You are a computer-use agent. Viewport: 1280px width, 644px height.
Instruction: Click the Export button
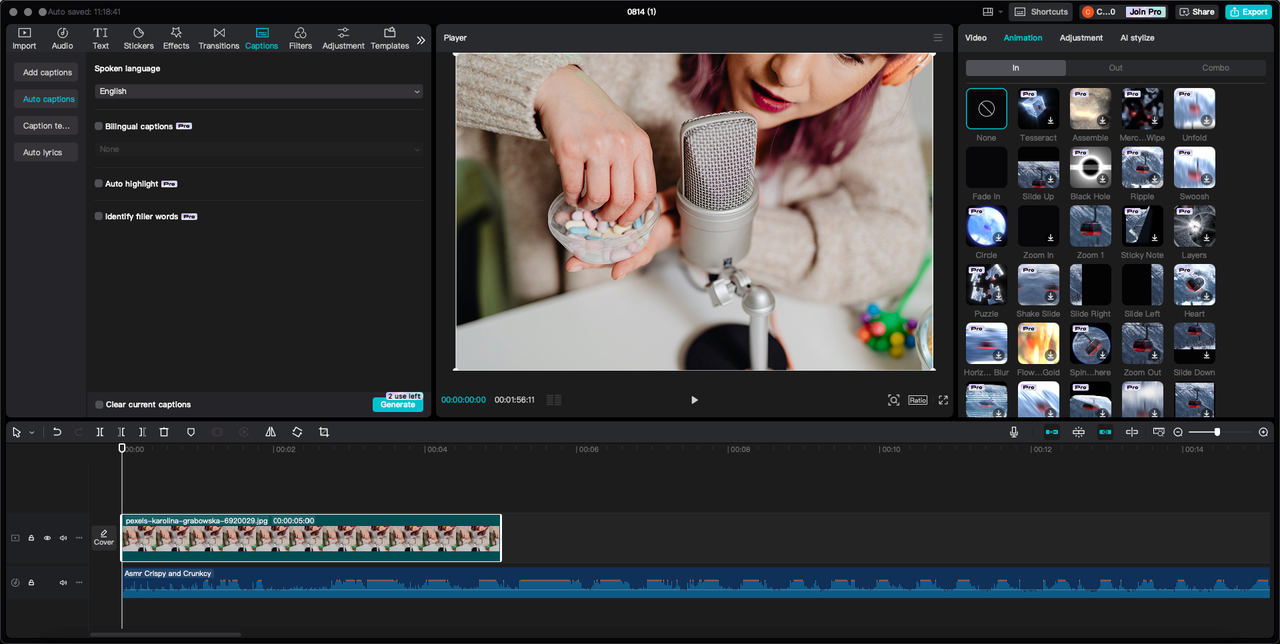pos(1248,12)
